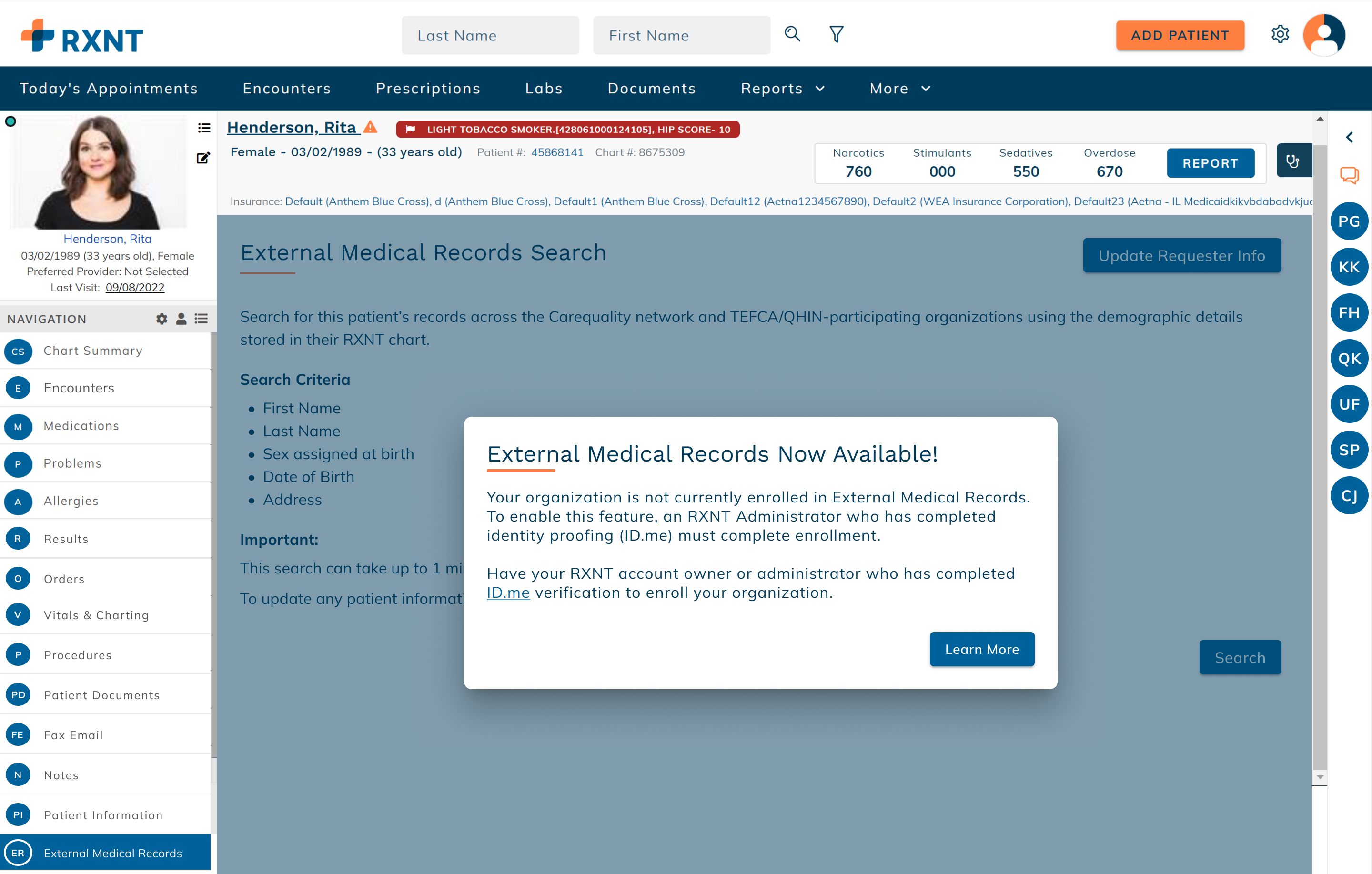The width and height of the screenshot is (1372, 874).
Task: Open the patient search filter funnel
Action: [x=836, y=34]
